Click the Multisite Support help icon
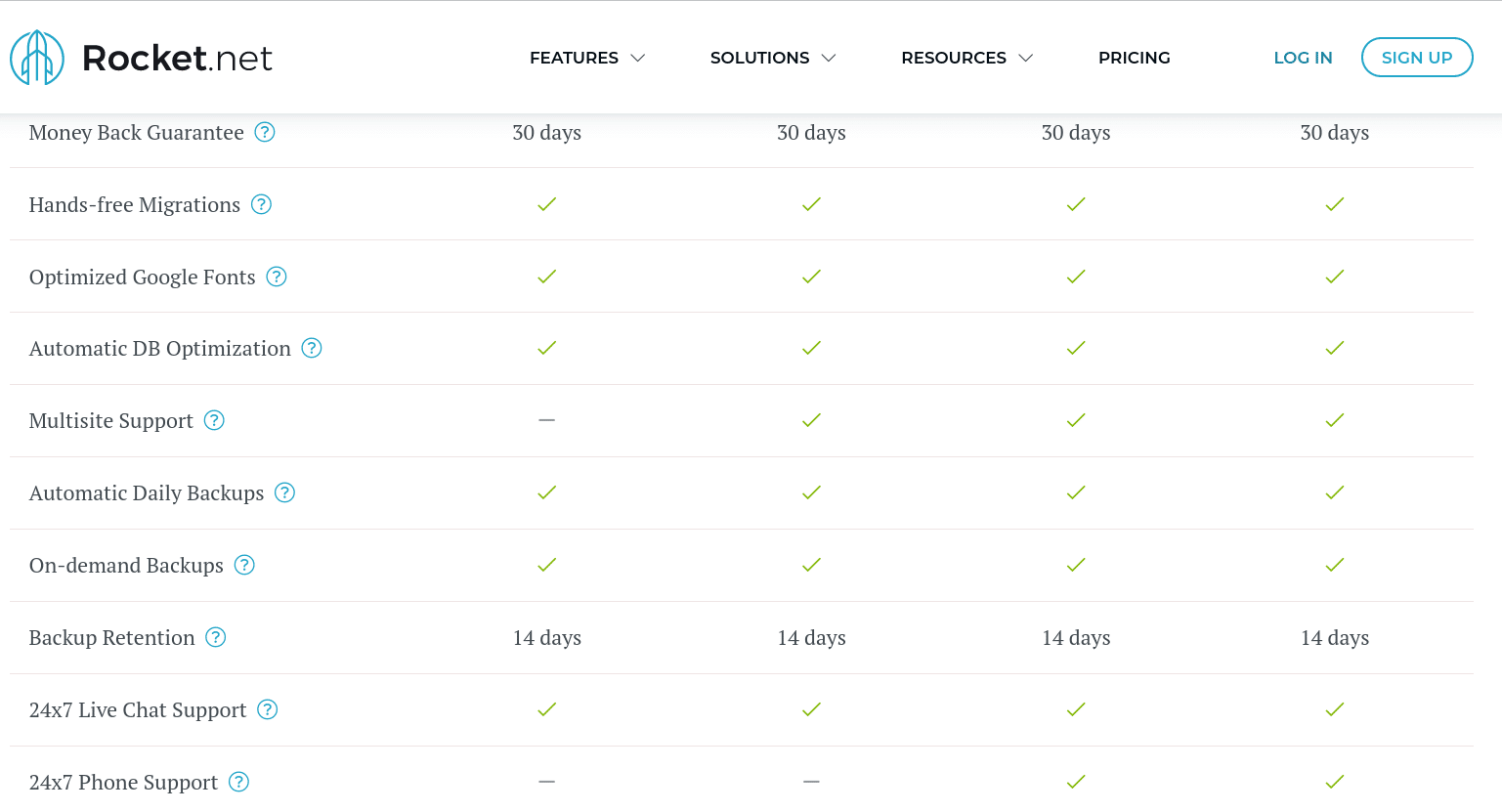The image size is (1502, 812). [214, 420]
